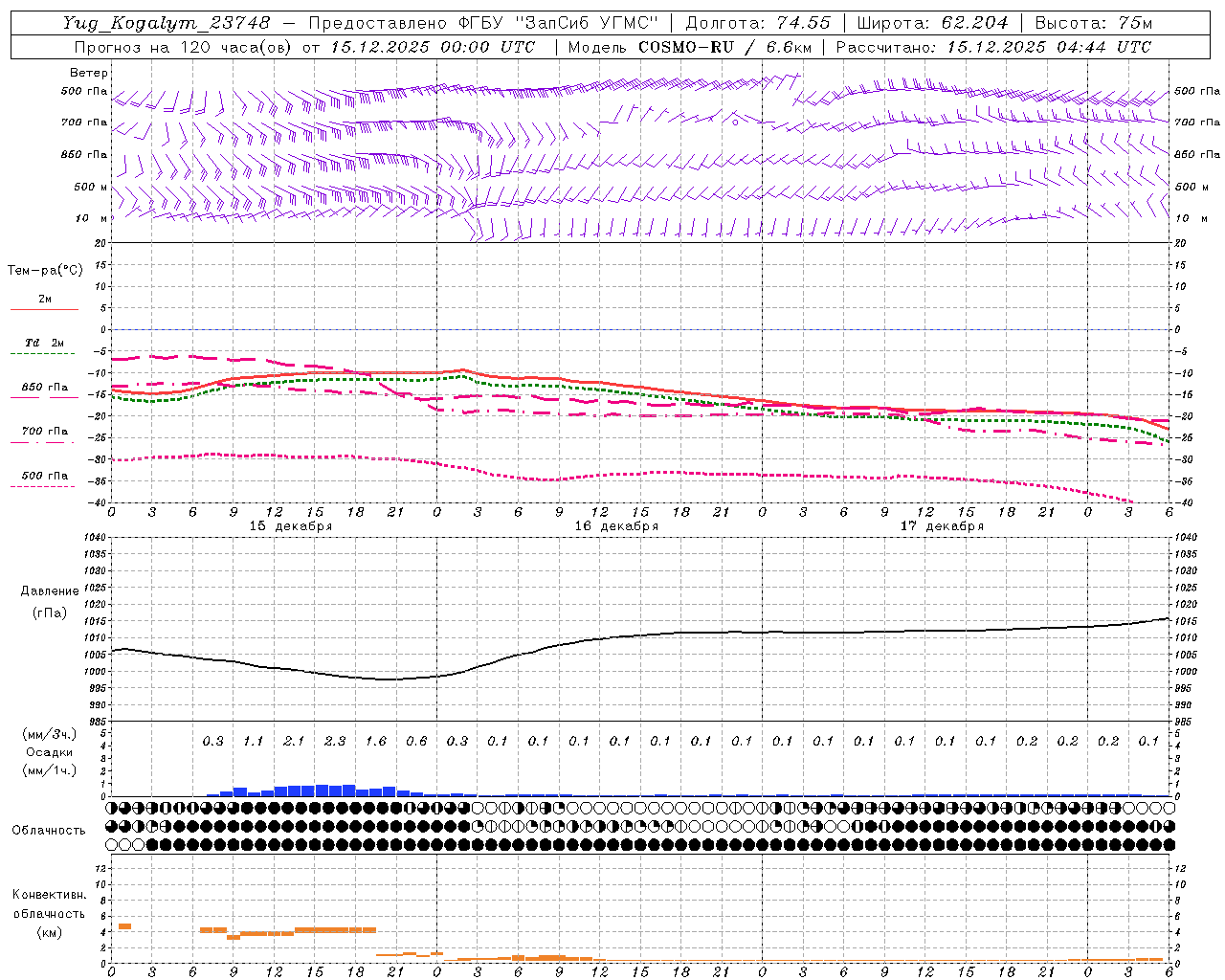The image size is (1225, 980).
Task: Click the 15 декабря date label
Action: coord(291,526)
